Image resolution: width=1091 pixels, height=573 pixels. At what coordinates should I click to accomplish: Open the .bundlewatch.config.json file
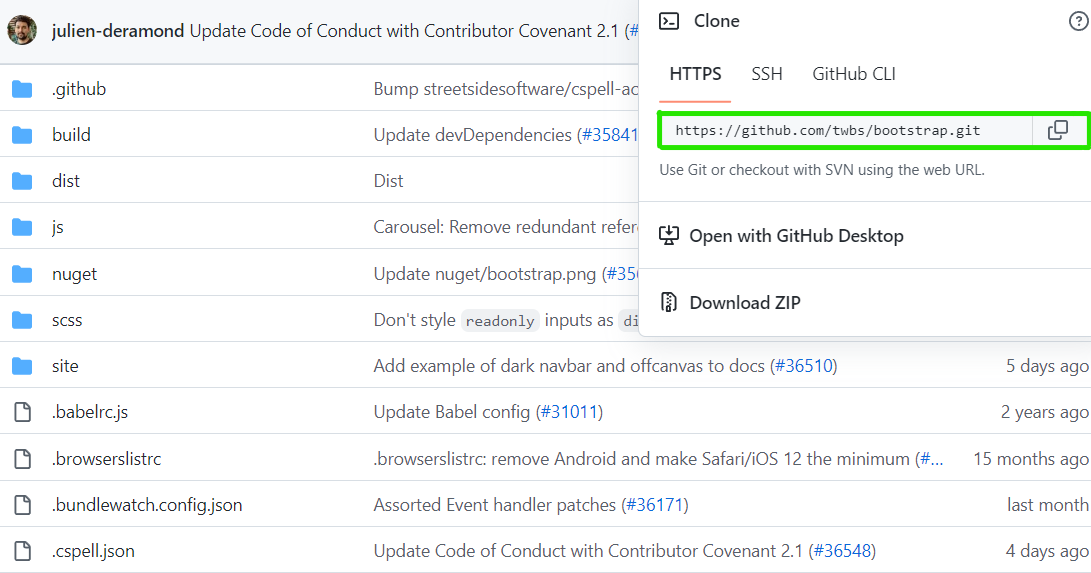[147, 505]
